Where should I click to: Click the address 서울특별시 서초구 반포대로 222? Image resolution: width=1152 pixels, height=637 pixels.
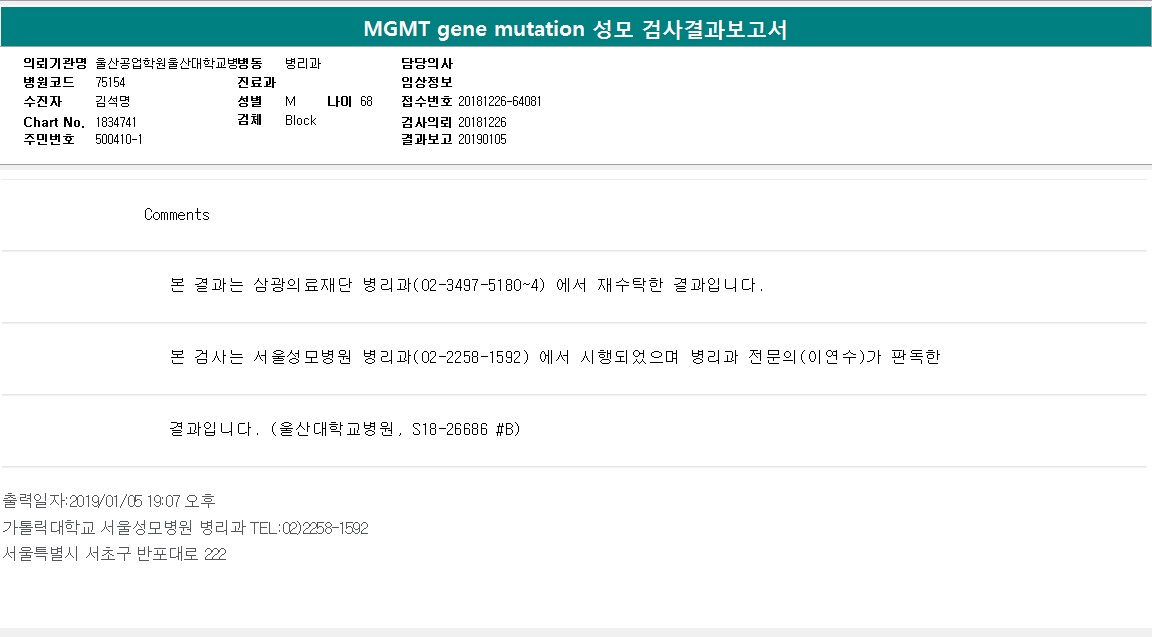[x=114, y=554]
